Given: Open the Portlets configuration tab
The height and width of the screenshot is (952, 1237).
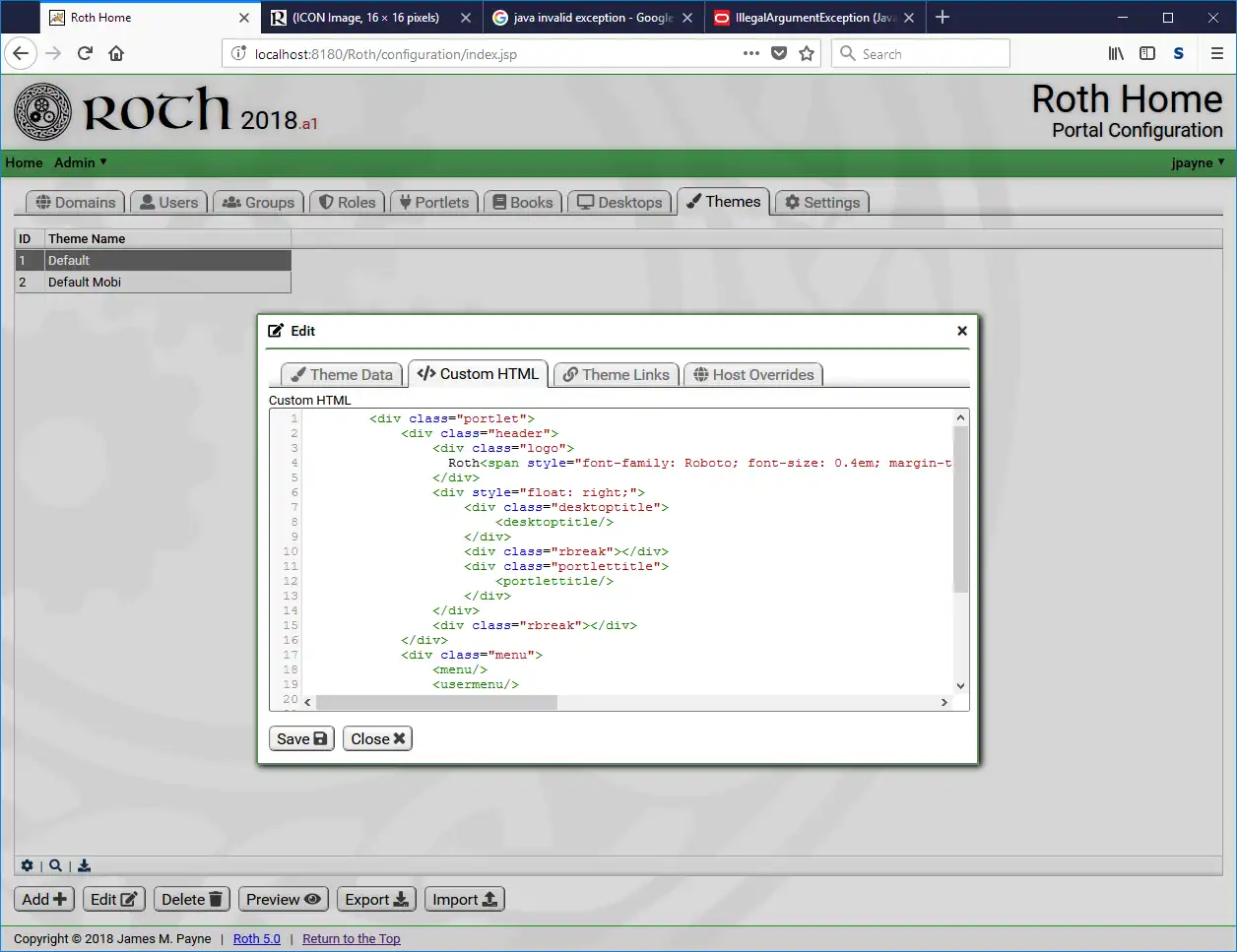Looking at the screenshot, I should pyautogui.click(x=433, y=203).
